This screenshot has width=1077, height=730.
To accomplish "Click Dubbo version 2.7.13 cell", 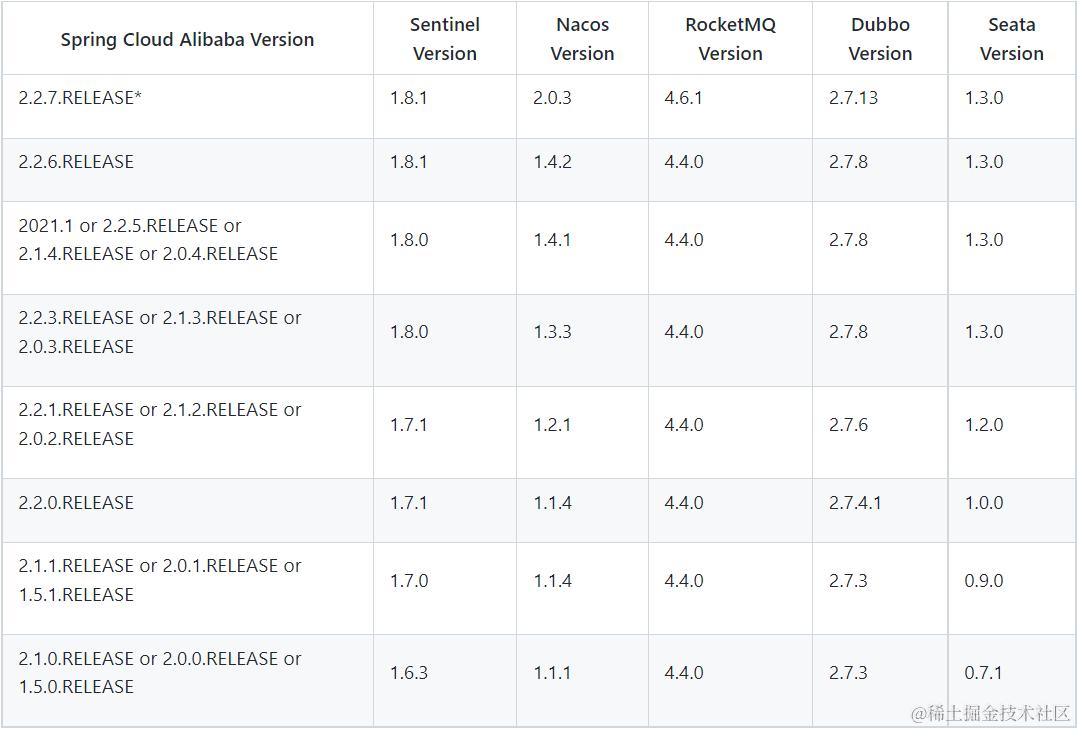I will coord(853,98).
